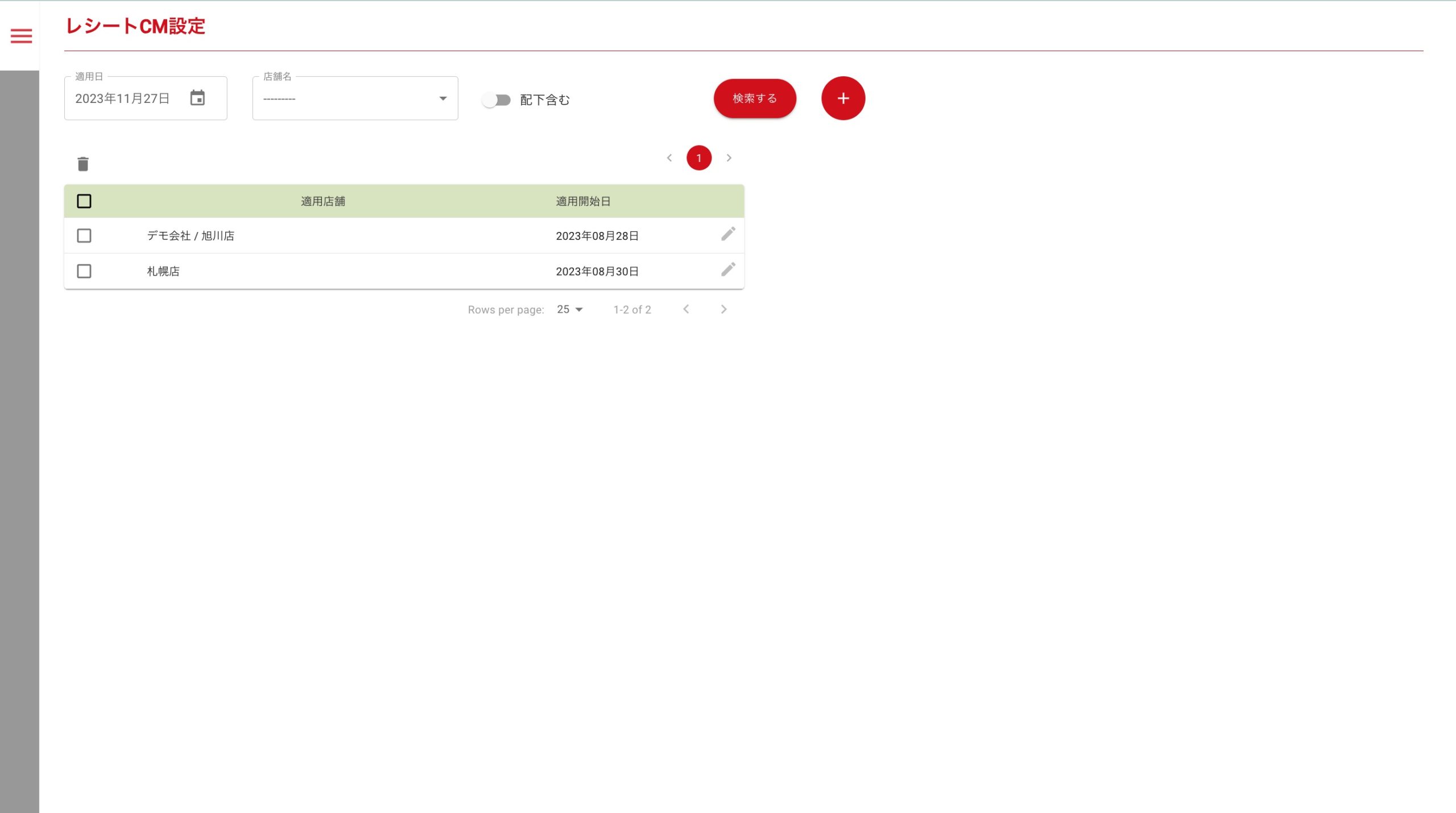Screen dimensions: 1456x813
Task: Tick checkbox for デモ会社 / 旭川店
Action: click(84, 236)
